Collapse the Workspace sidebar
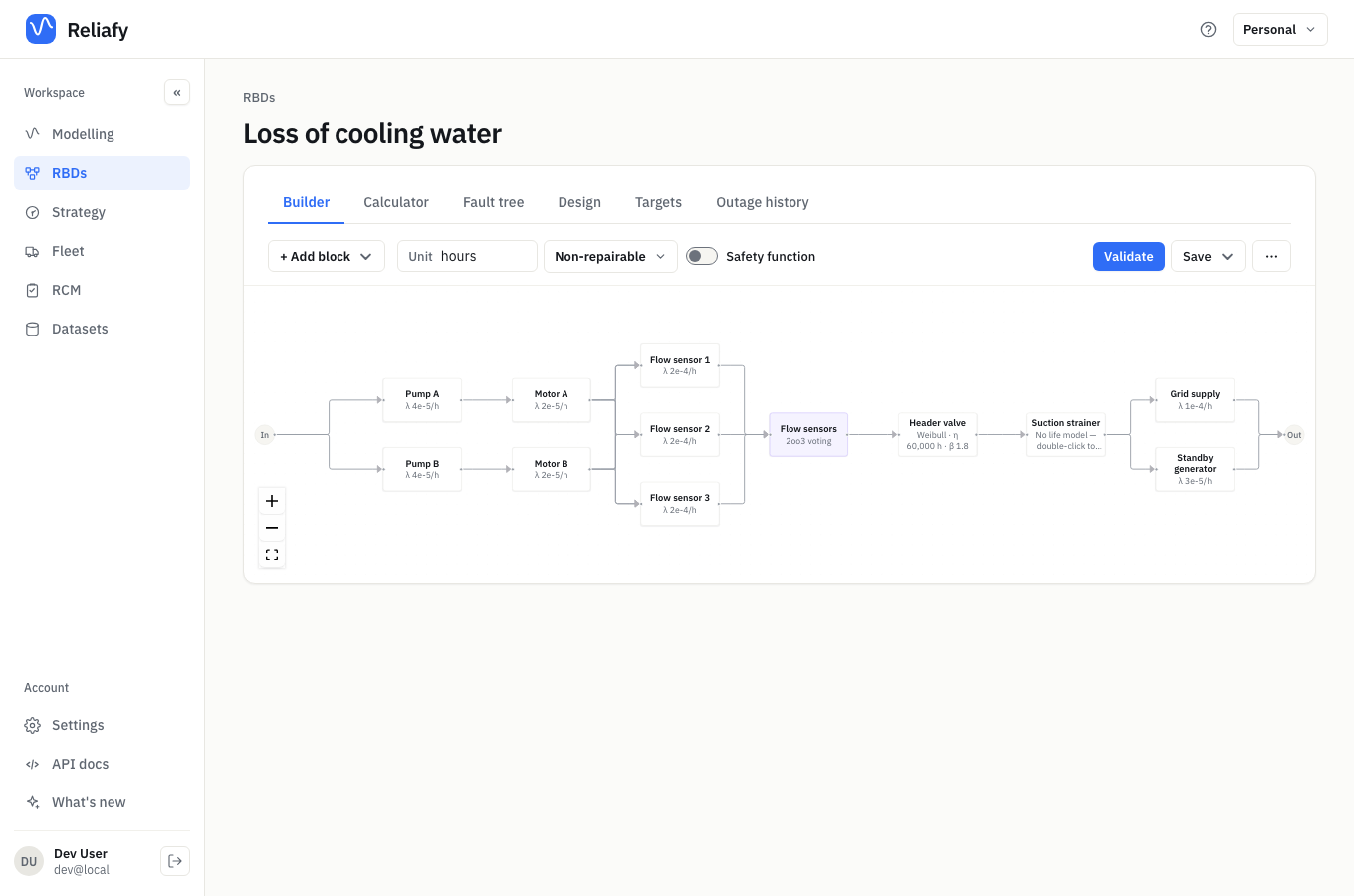Screen dimensions: 1354x896 click(x=177, y=93)
